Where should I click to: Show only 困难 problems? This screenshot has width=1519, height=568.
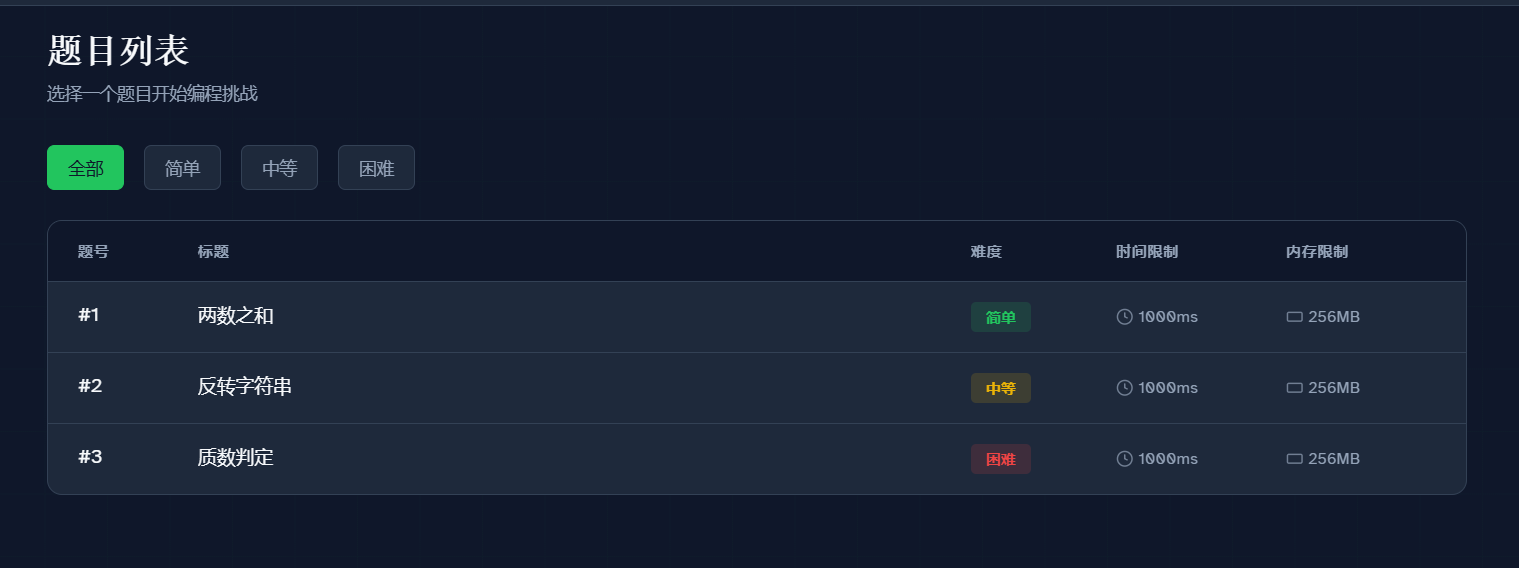(x=376, y=168)
